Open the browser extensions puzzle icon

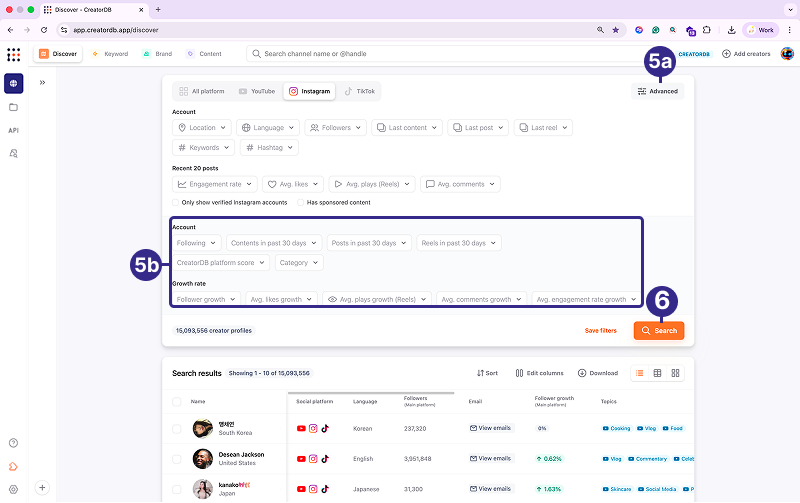pyautogui.click(x=707, y=30)
